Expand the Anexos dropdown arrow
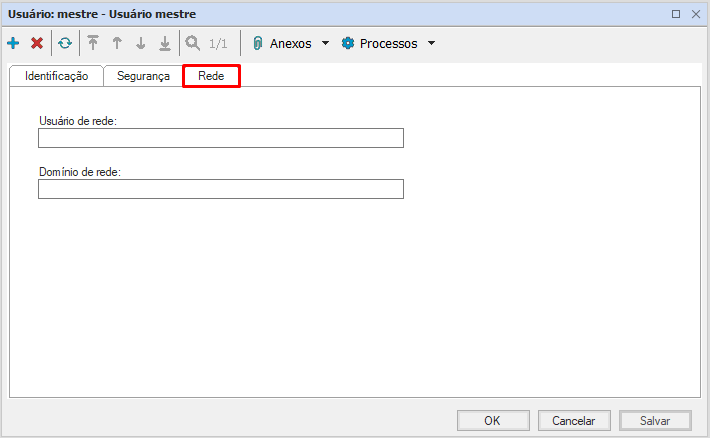Screen dimensions: 710x438 tap(325, 43)
